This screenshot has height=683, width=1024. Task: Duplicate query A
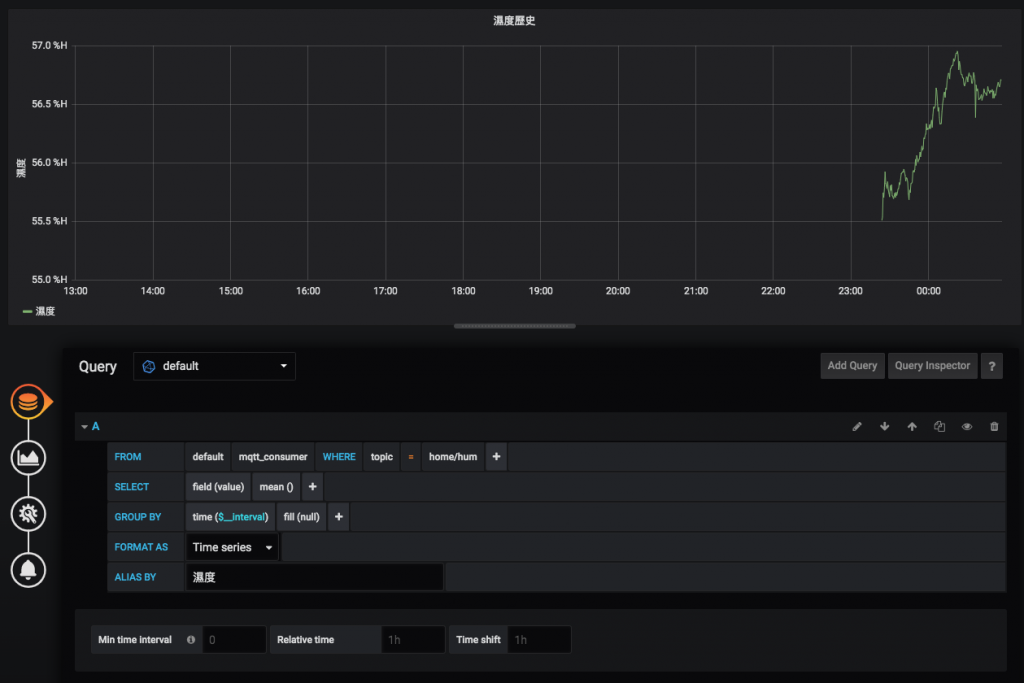939,426
